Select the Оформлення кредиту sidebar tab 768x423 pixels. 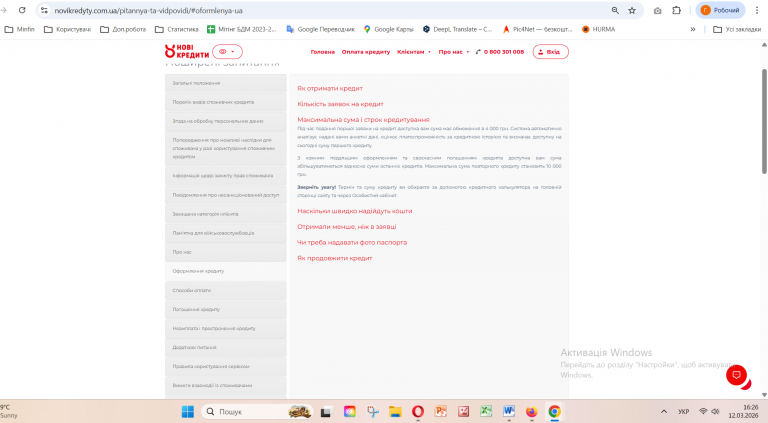pyautogui.click(x=226, y=271)
